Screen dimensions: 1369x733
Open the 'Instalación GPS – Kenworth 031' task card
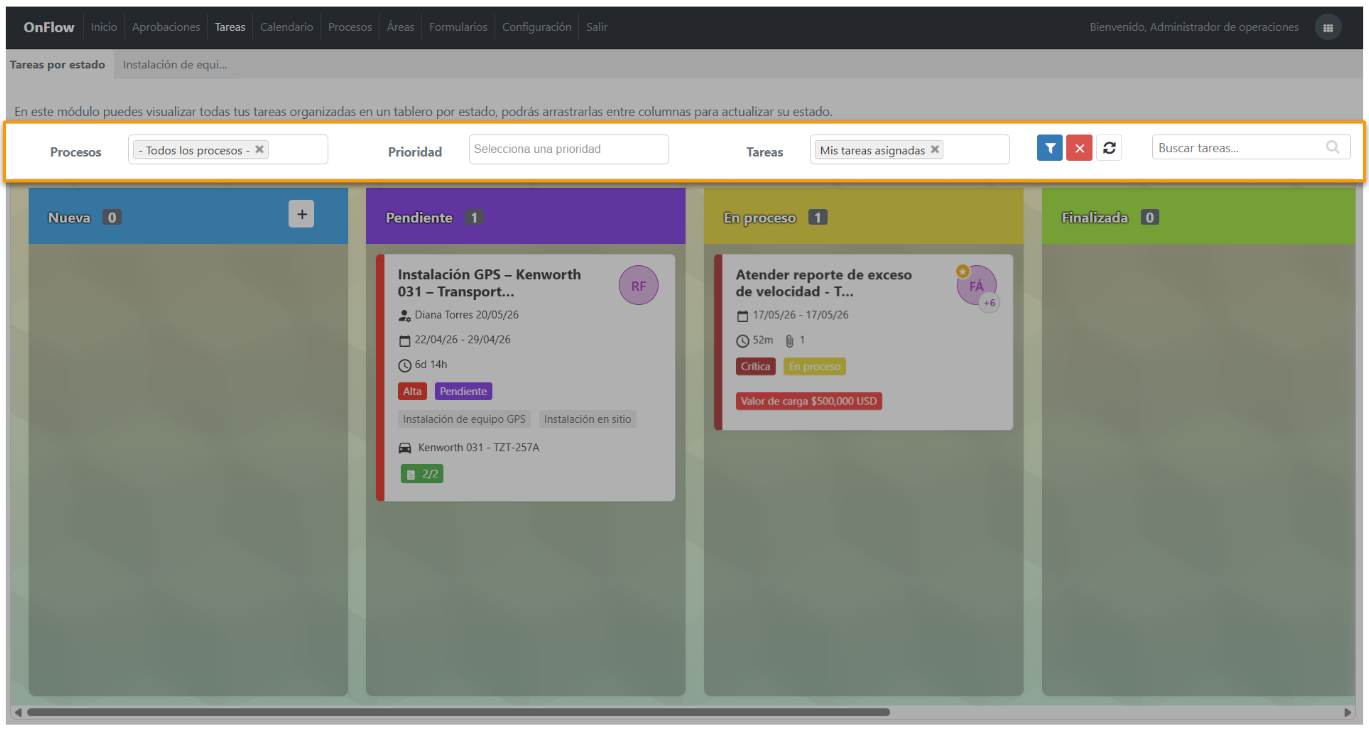point(525,377)
